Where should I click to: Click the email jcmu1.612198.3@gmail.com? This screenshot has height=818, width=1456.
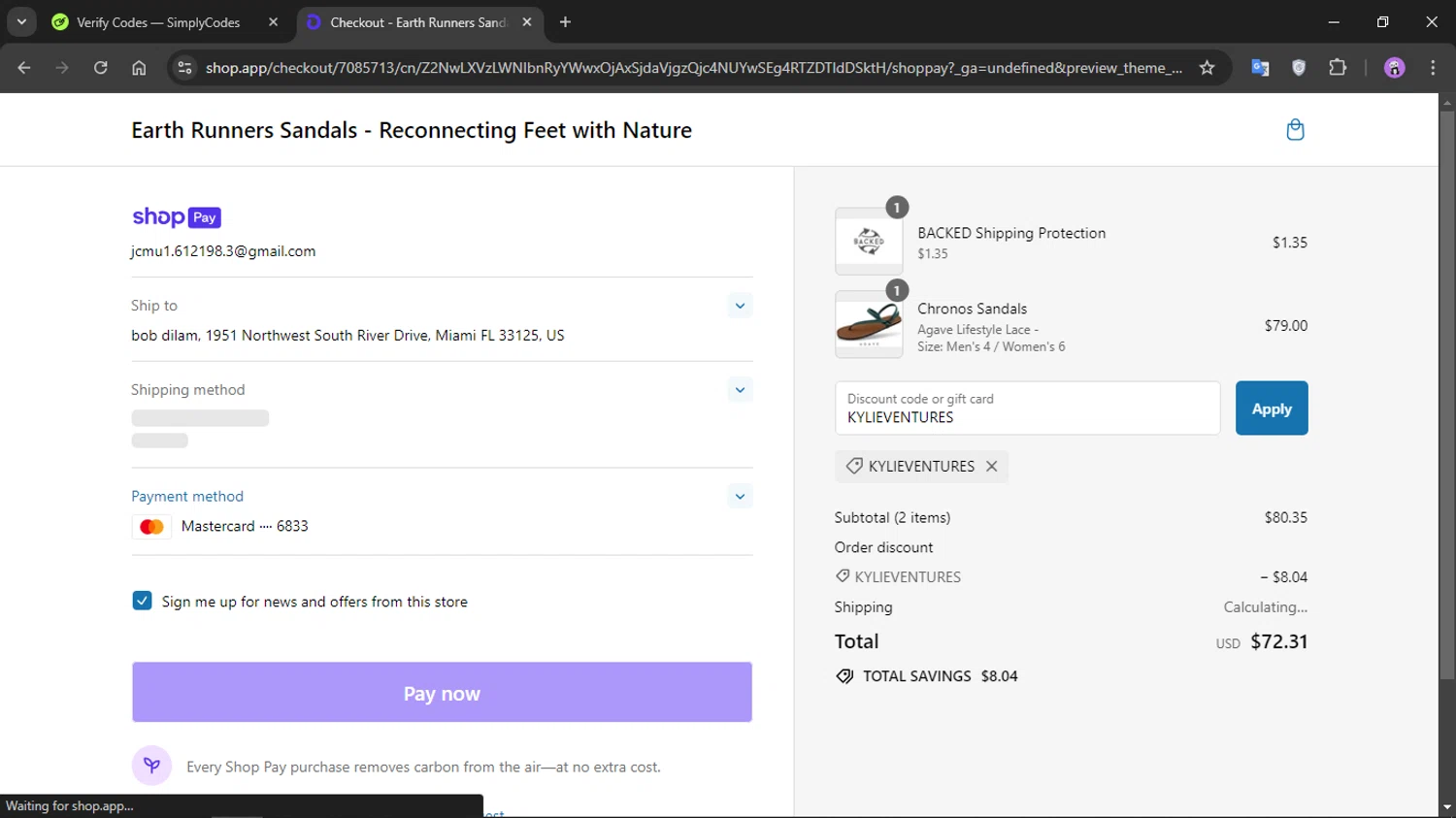point(223,251)
